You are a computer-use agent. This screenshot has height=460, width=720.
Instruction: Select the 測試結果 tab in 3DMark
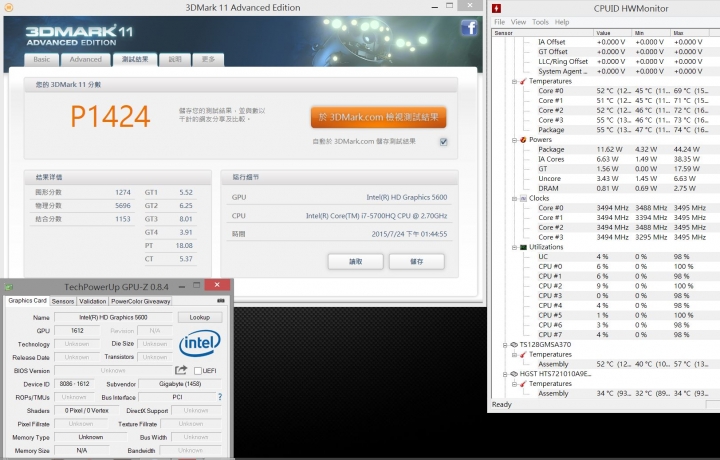tap(135, 60)
